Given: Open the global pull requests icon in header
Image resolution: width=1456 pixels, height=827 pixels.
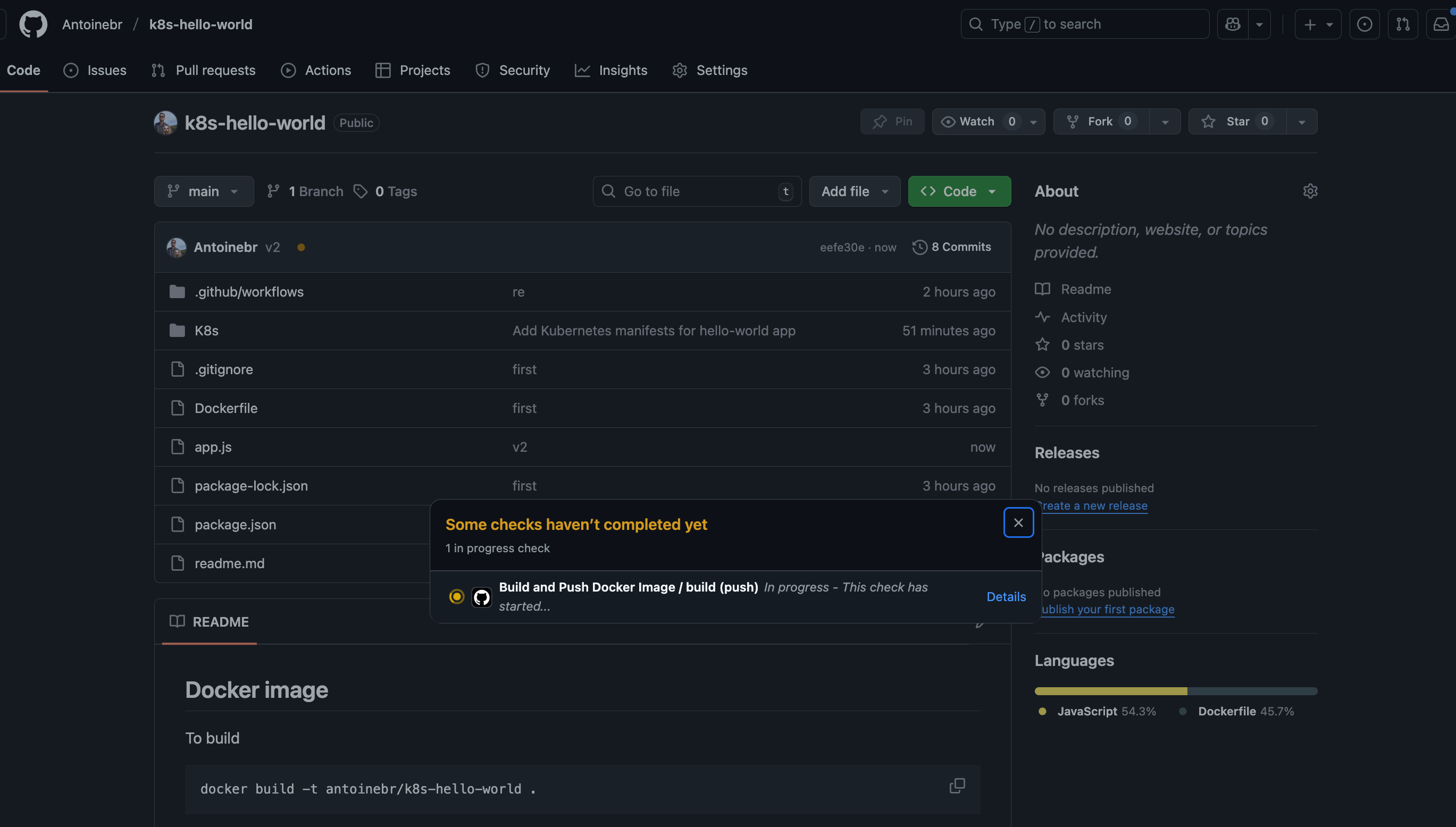Looking at the screenshot, I should (1403, 24).
